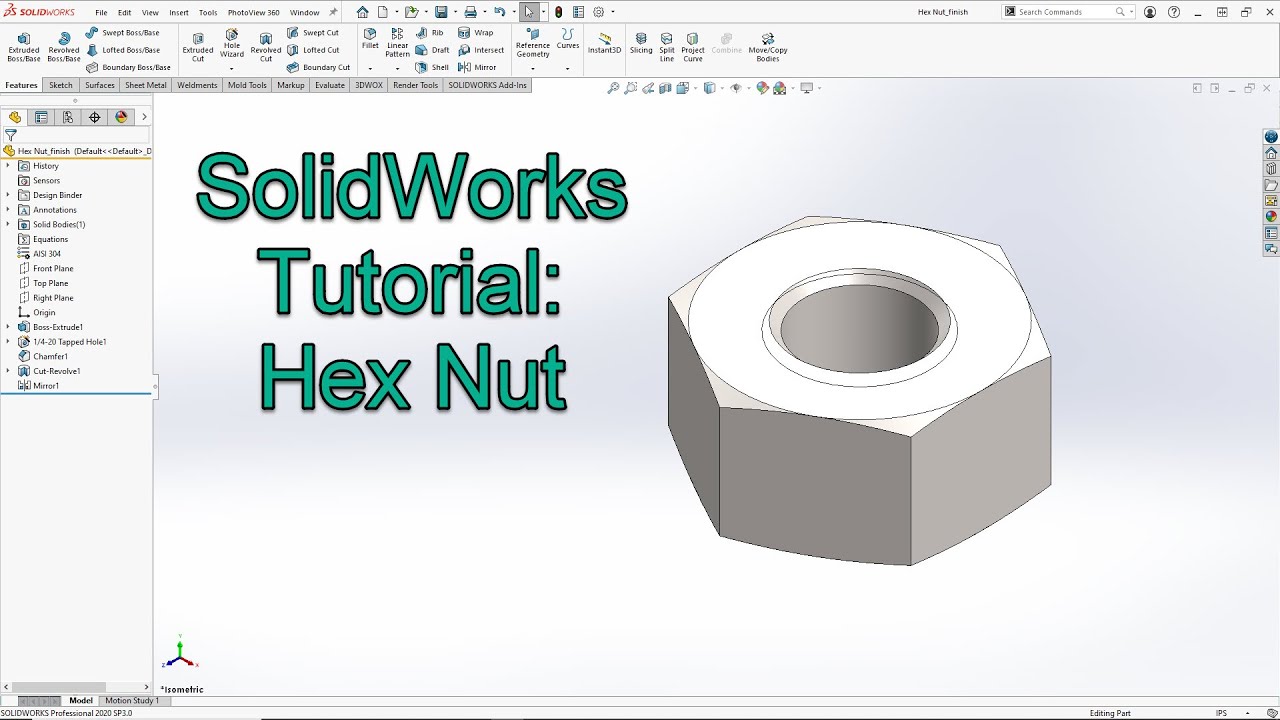Select the Lofted Boss/Base tool
Image resolution: width=1280 pixels, height=720 pixels.
point(123,50)
